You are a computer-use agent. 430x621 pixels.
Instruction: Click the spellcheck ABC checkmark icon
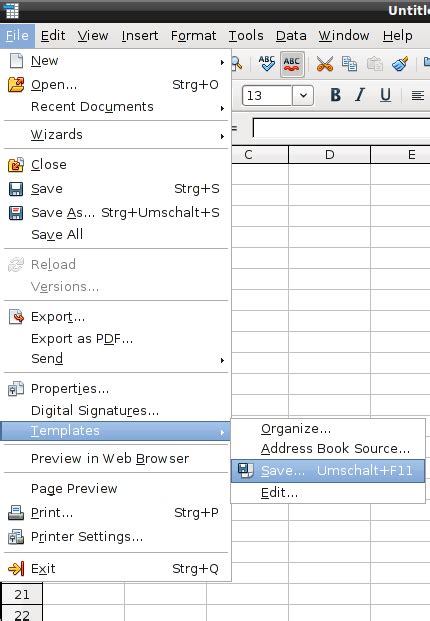267,63
